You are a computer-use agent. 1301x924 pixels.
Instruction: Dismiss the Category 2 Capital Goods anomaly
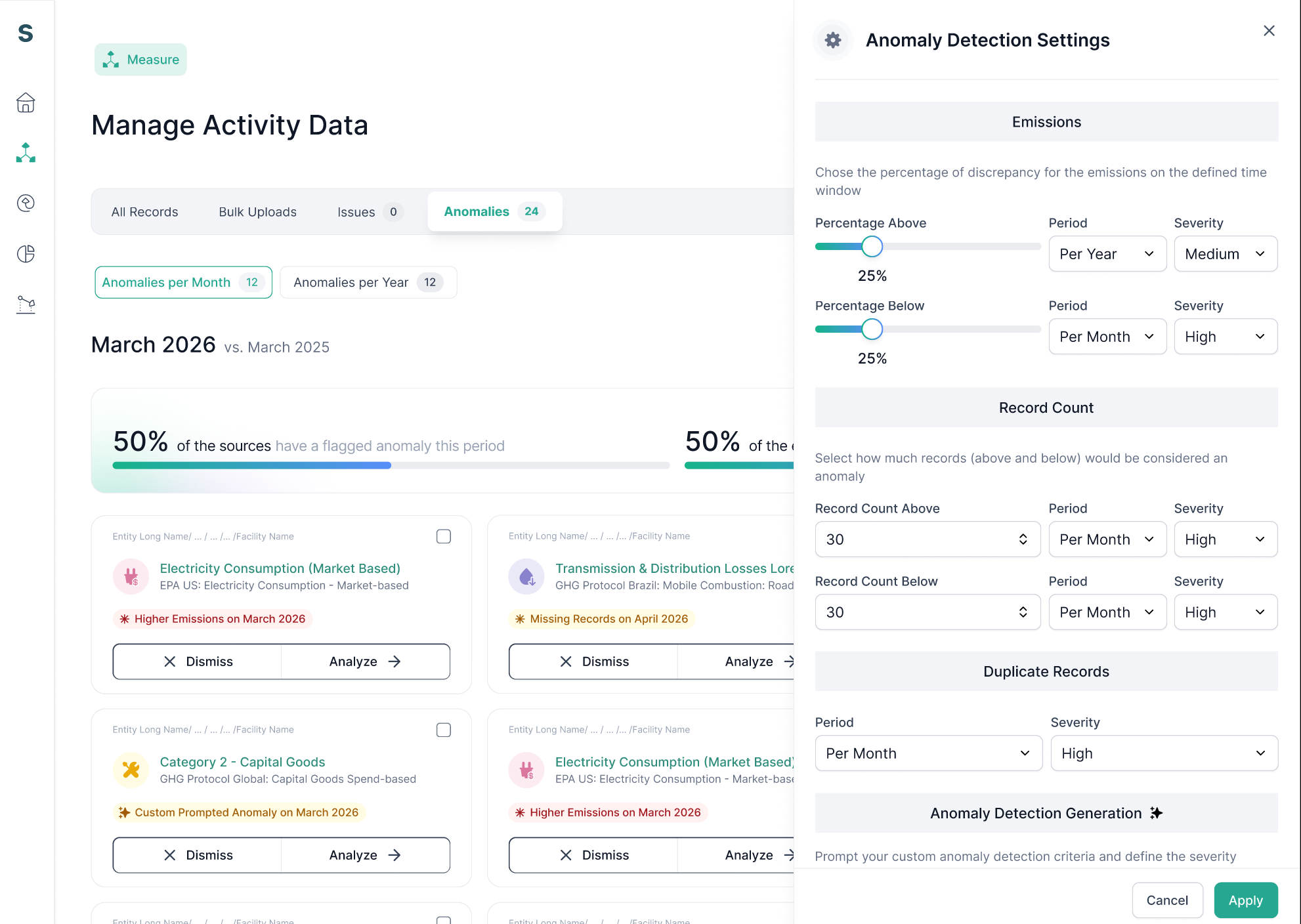(x=197, y=855)
